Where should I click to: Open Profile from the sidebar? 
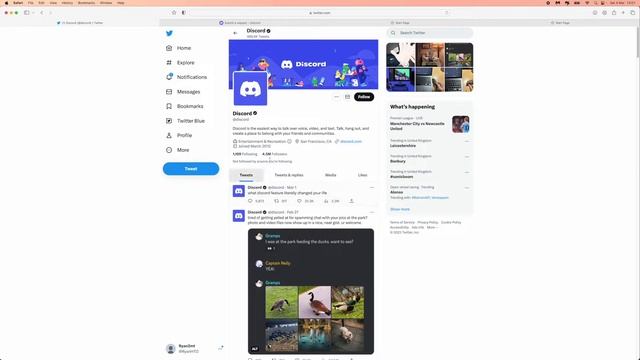coord(179,136)
